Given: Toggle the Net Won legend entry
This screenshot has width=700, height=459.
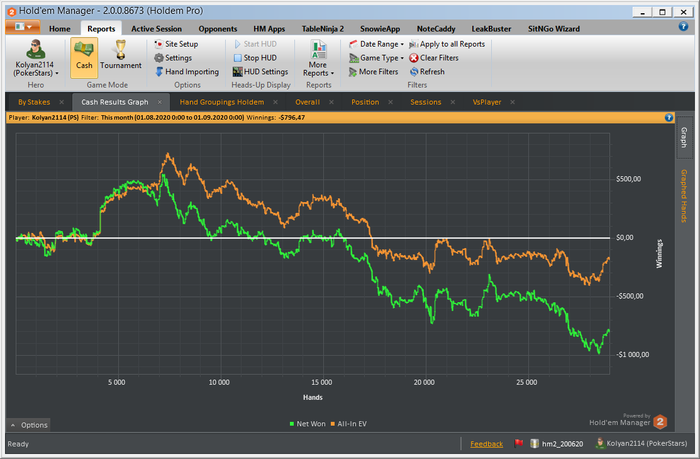Looking at the screenshot, I should [308, 424].
